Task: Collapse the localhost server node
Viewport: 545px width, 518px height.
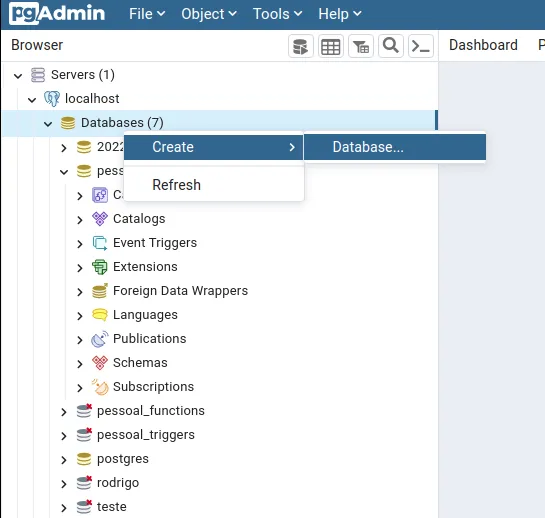Action: pos(32,100)
